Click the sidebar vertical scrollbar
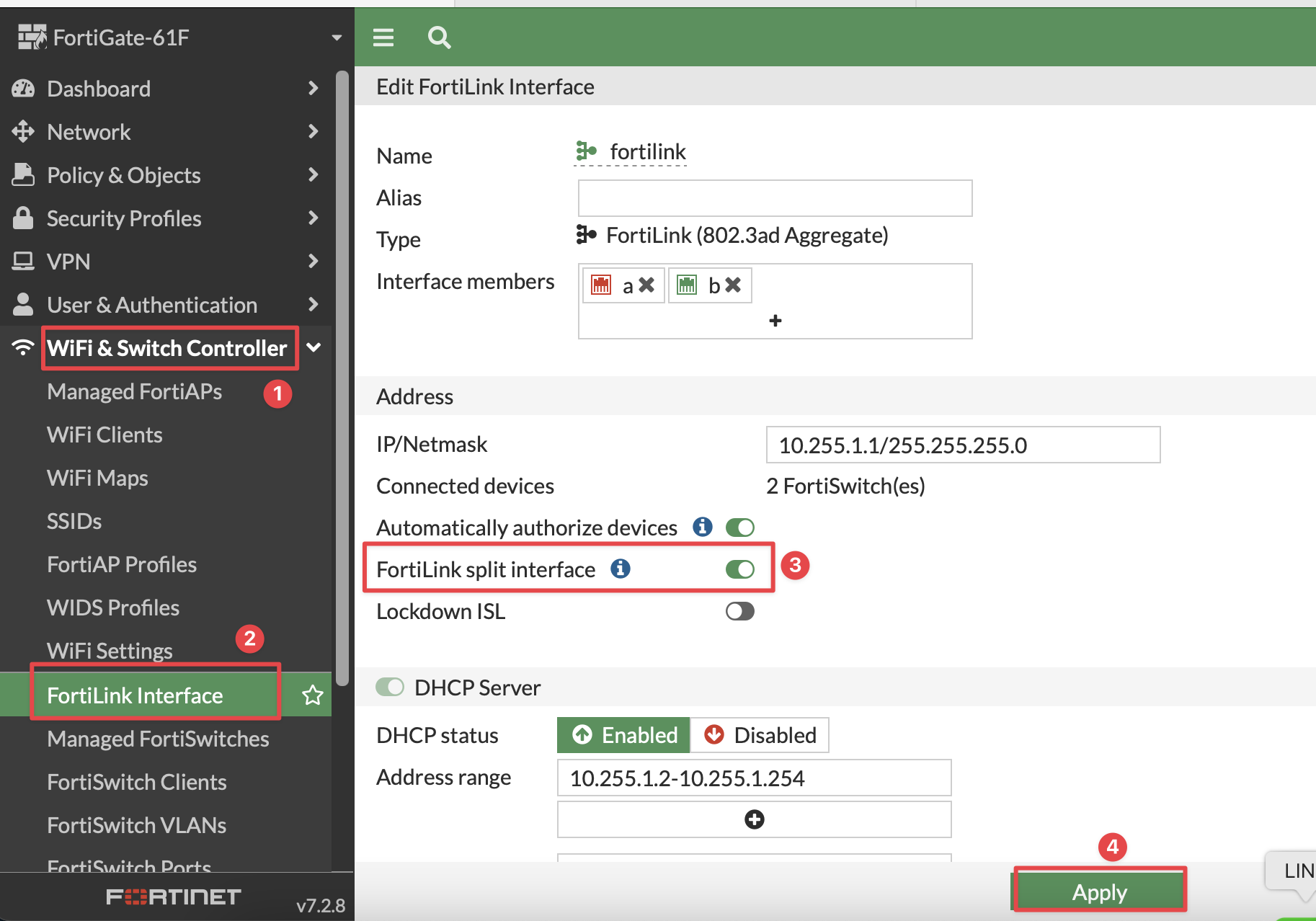This screenshot has width=1316, height=921. point(342,378)
